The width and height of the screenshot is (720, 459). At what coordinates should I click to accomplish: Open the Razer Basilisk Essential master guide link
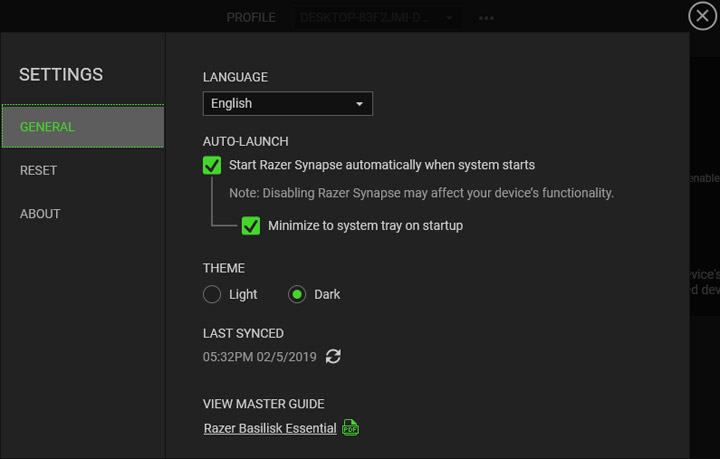click(x=270, y=428)
